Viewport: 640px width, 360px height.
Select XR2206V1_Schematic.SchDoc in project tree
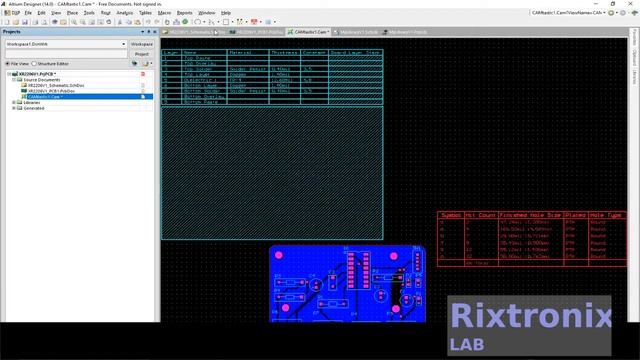point(56,85)
